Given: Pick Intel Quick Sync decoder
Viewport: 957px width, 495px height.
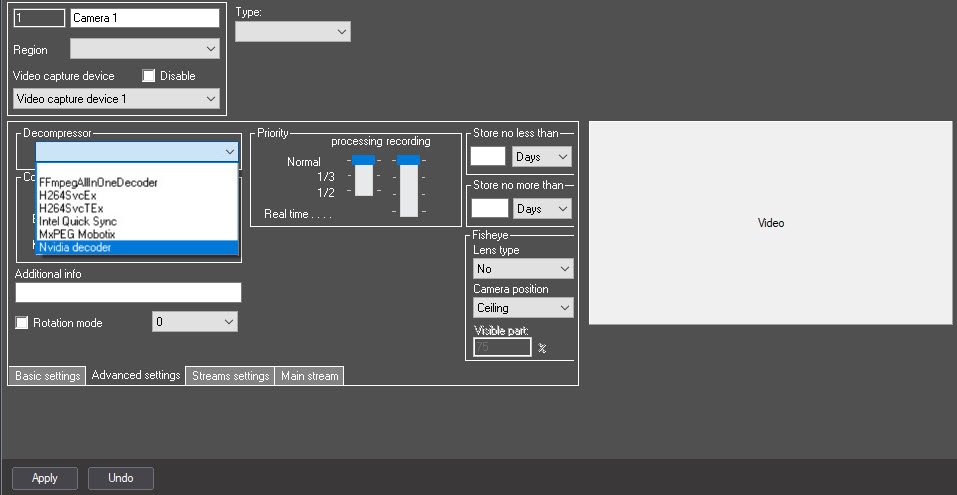Looking at the screenshot, I should 137,221.
